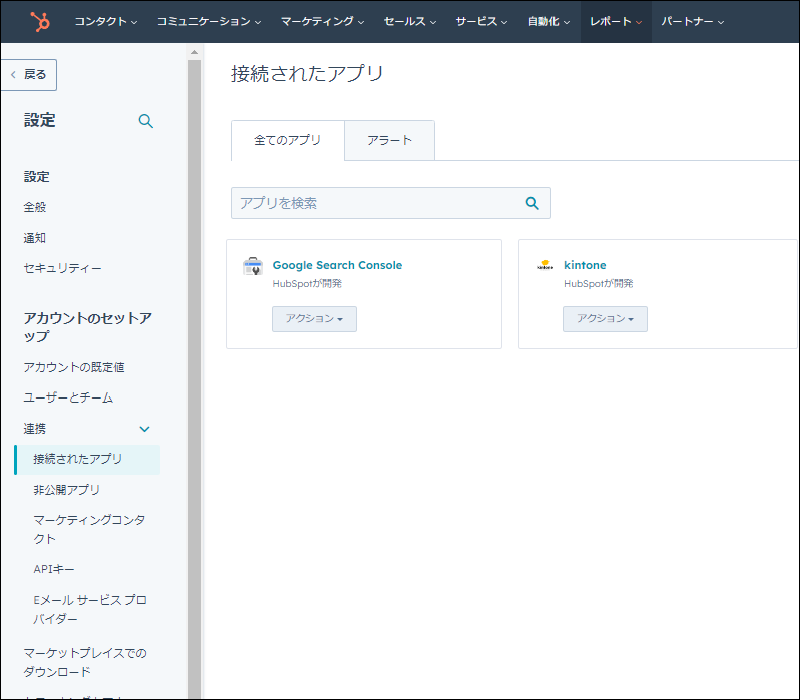Click HubSpotが開発 text under kintone
This screenshot has width=800, height=700.
[598, 284]
